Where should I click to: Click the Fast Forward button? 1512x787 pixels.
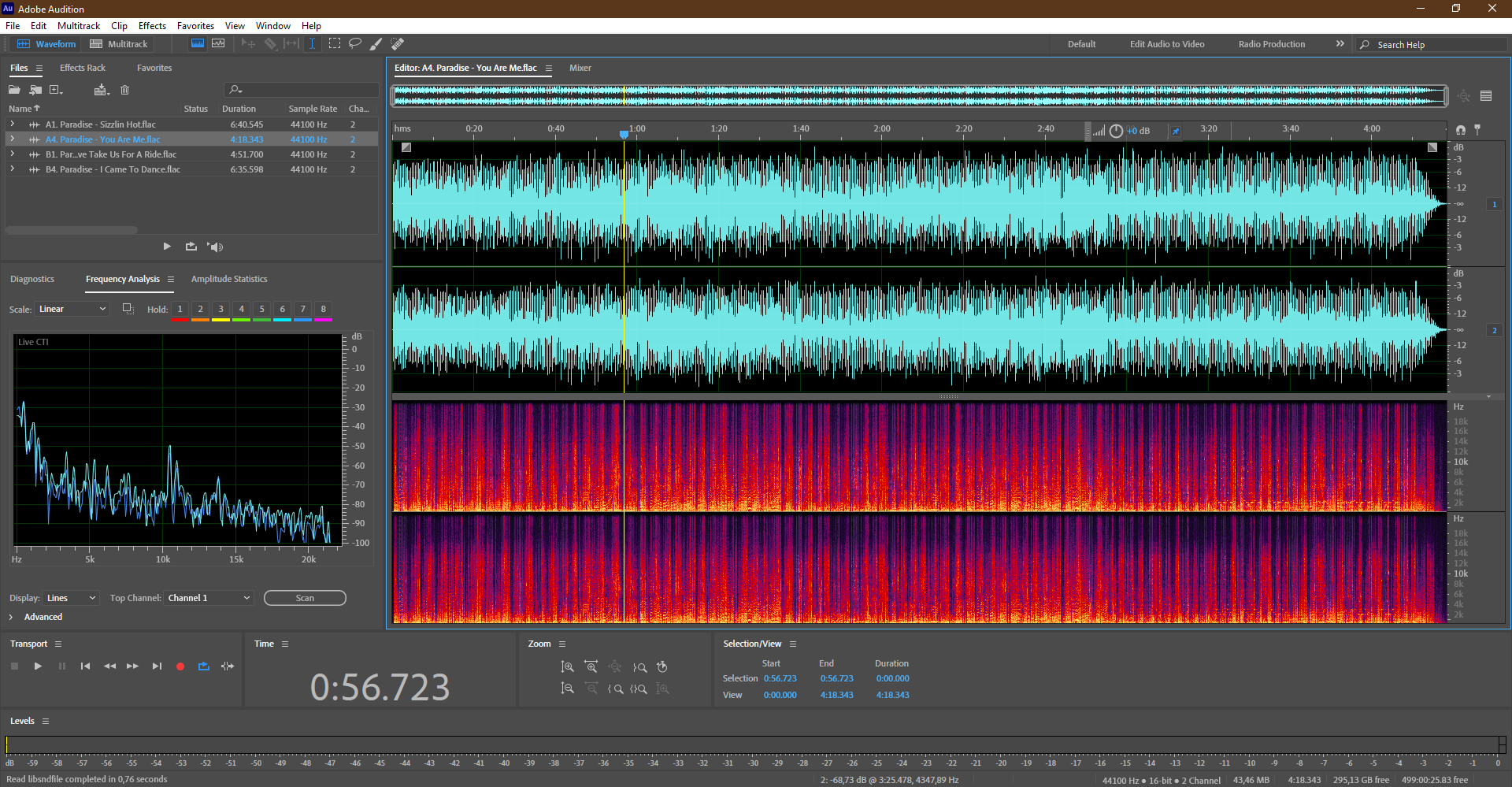point(133,666)
